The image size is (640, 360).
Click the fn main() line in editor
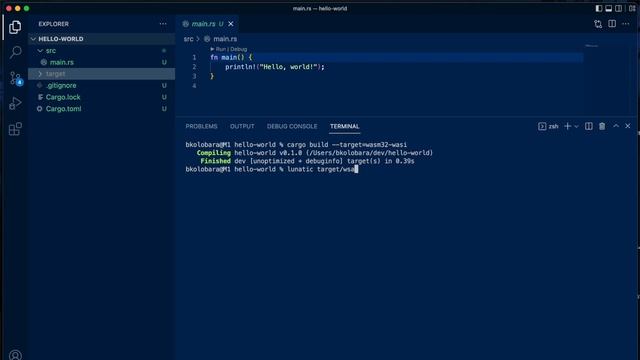click(231, 58)
